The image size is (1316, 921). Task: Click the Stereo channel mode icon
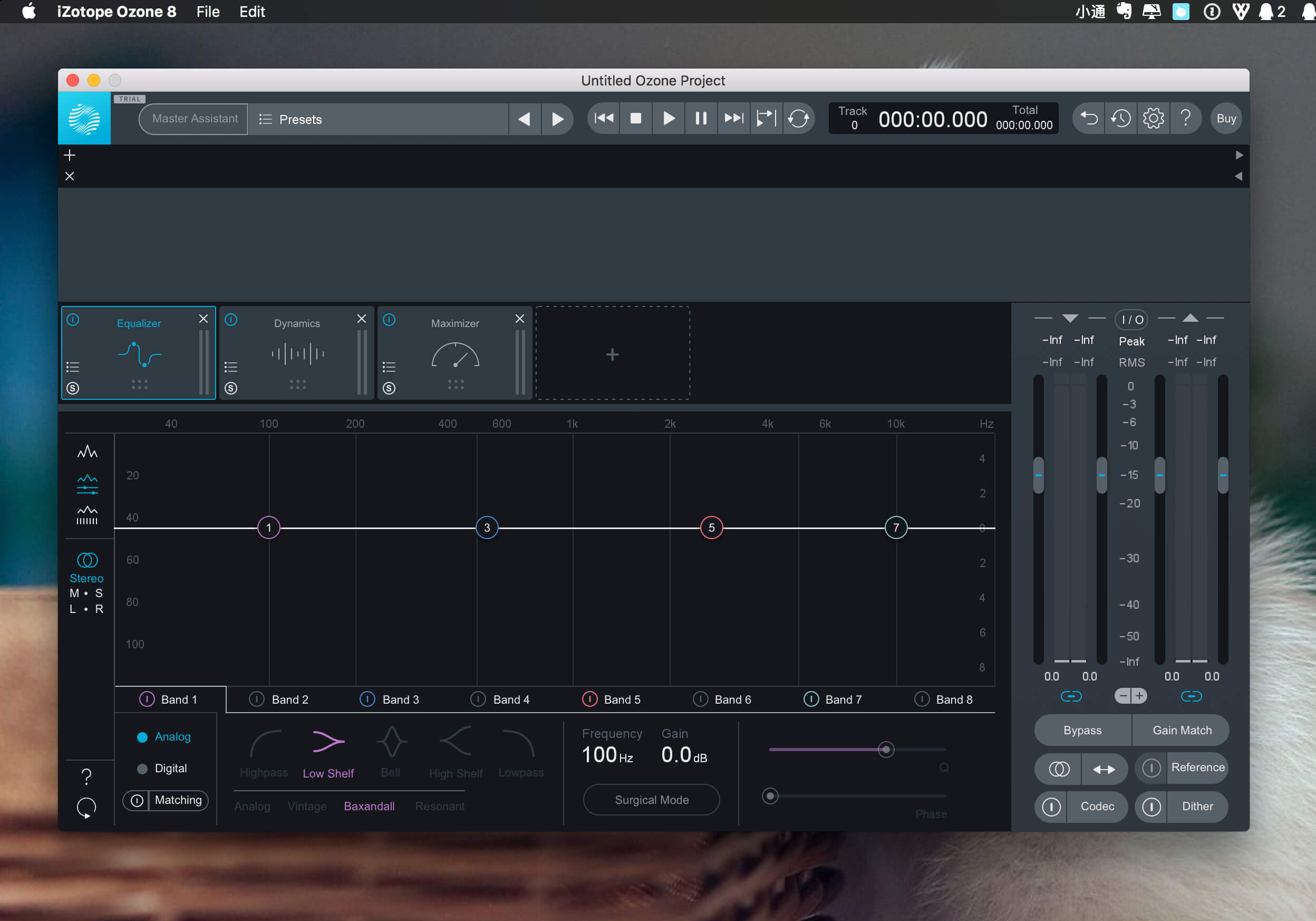(x=87, y=560)
